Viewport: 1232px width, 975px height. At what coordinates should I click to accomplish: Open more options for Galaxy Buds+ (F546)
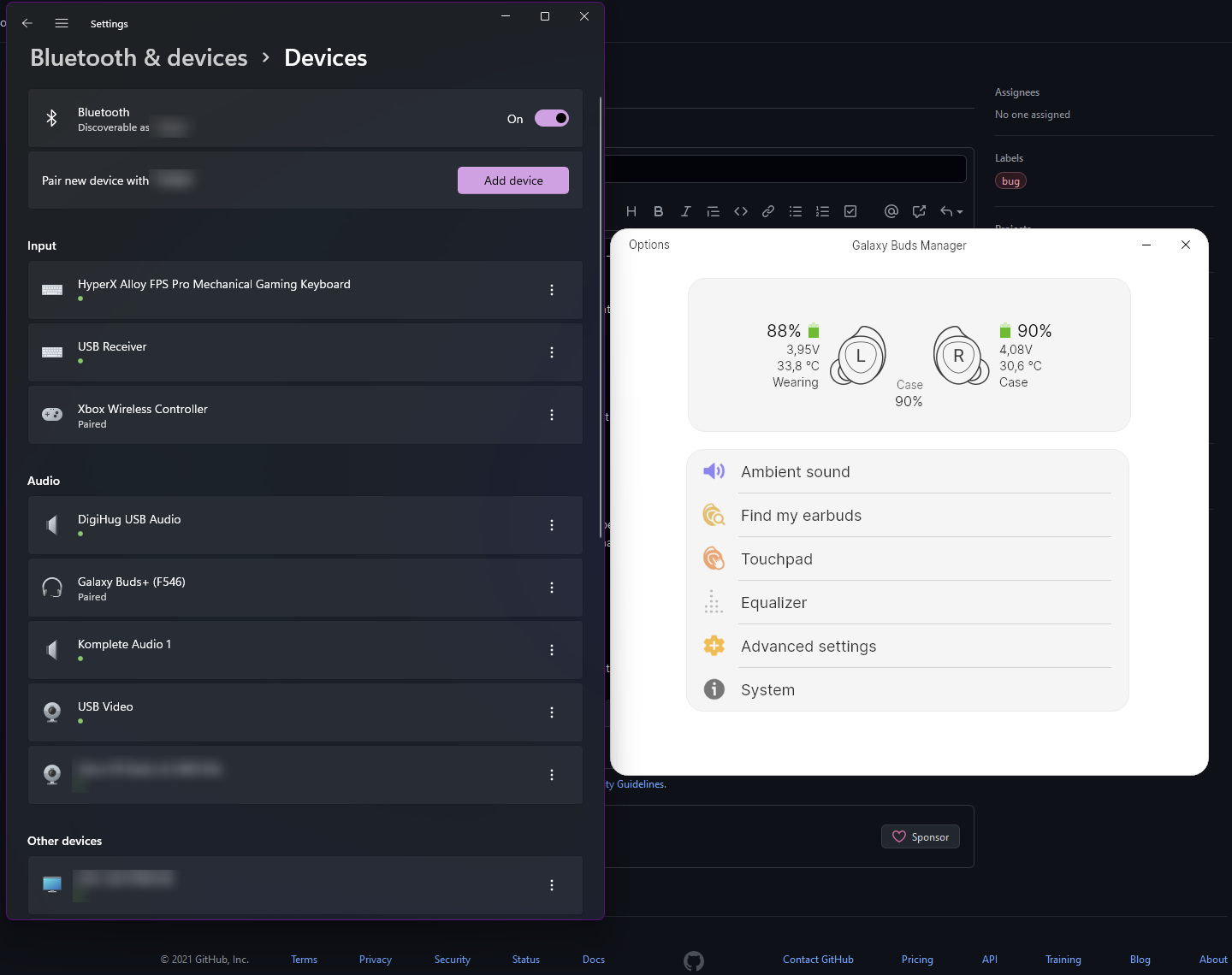tap(552, 588)
